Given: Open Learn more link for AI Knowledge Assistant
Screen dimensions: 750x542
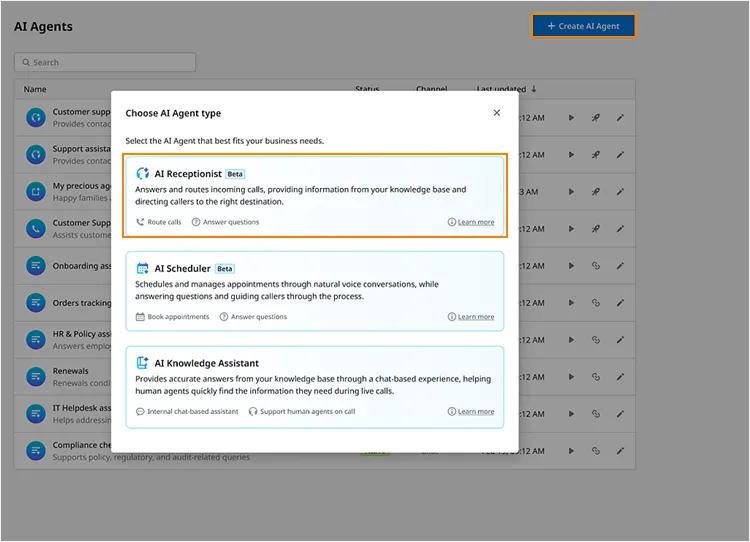Looking at the screenshot, I should click(475, 411).
